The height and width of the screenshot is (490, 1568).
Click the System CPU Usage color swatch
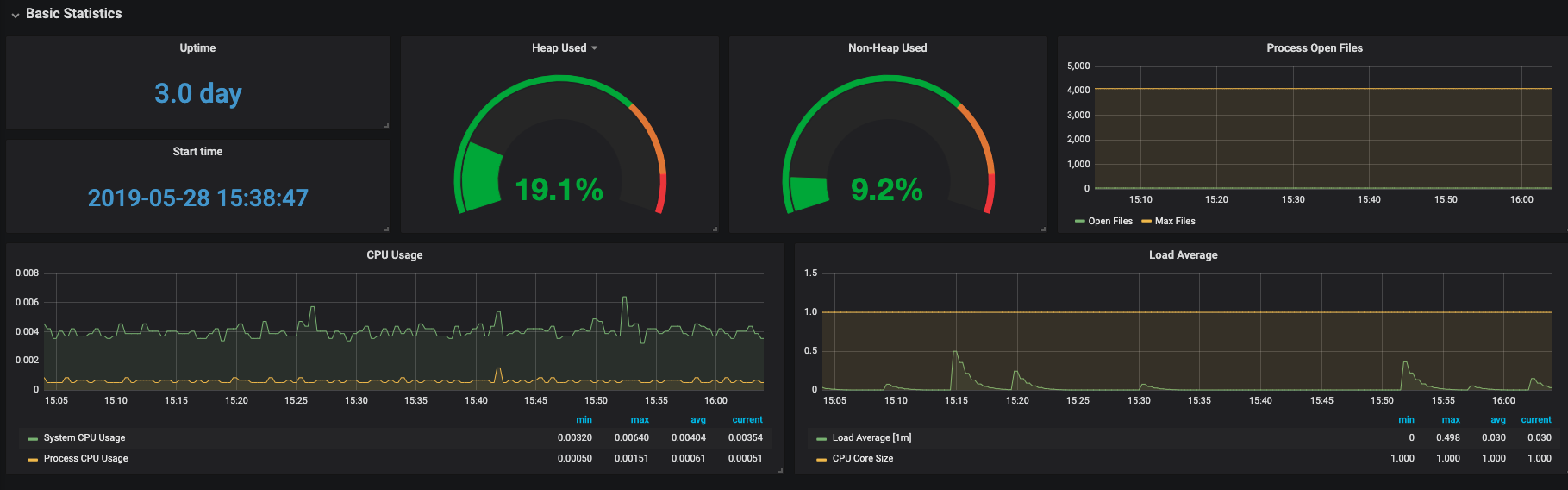(33, 438)
